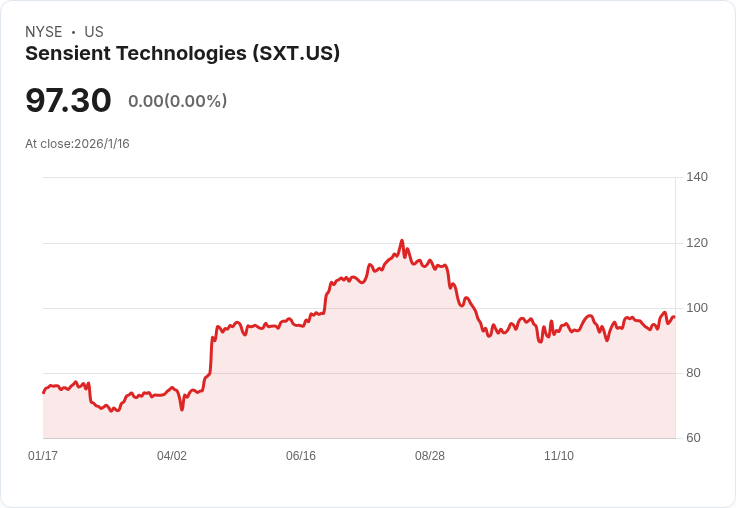Screen dimensions: 736x508
Task: Click the 0.00(0.00%) change text
Action: (x=177, y=101)
